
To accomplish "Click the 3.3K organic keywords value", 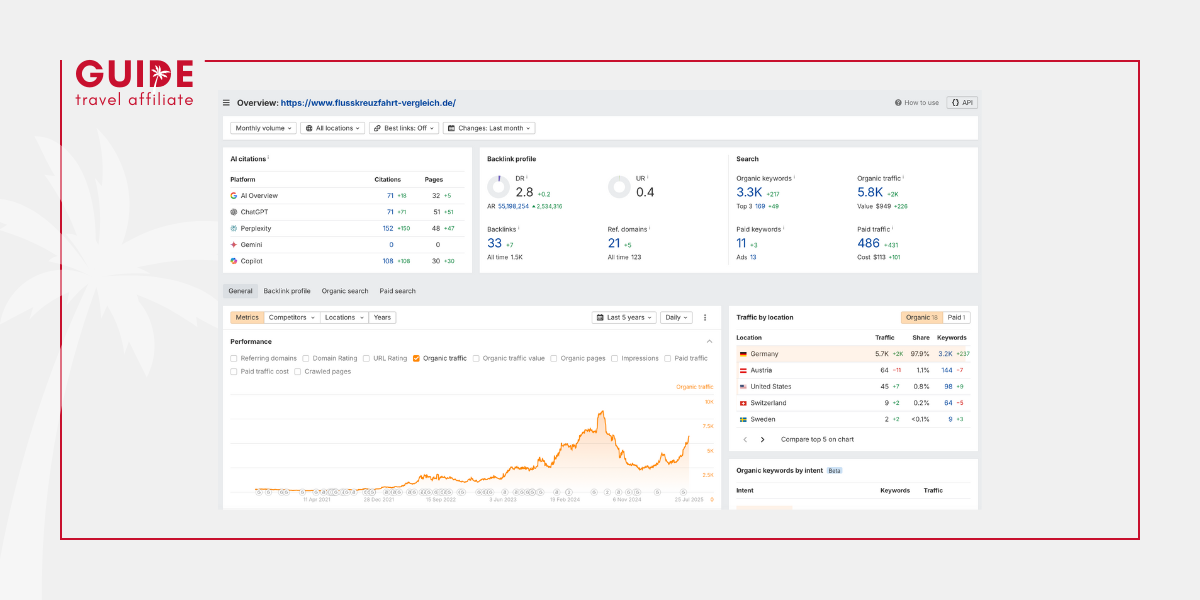I will click(x=749, y=192).
